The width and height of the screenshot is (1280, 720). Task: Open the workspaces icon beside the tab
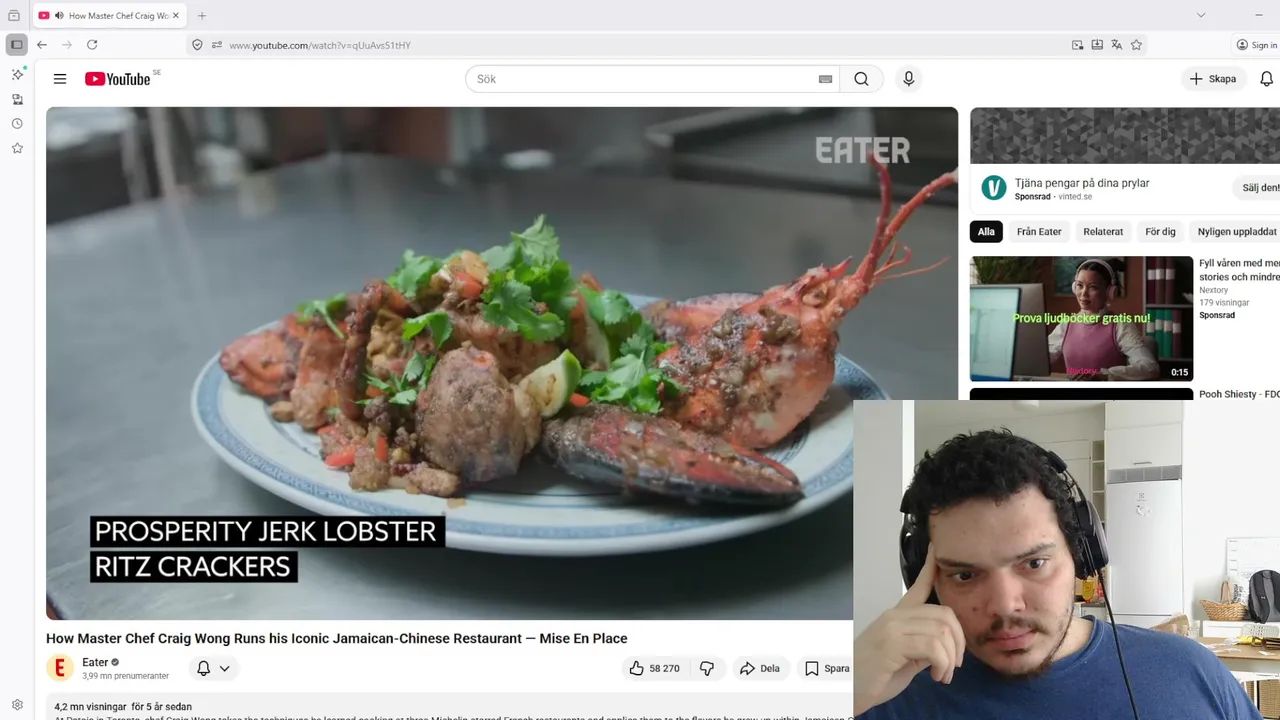[x=14, y=16]
